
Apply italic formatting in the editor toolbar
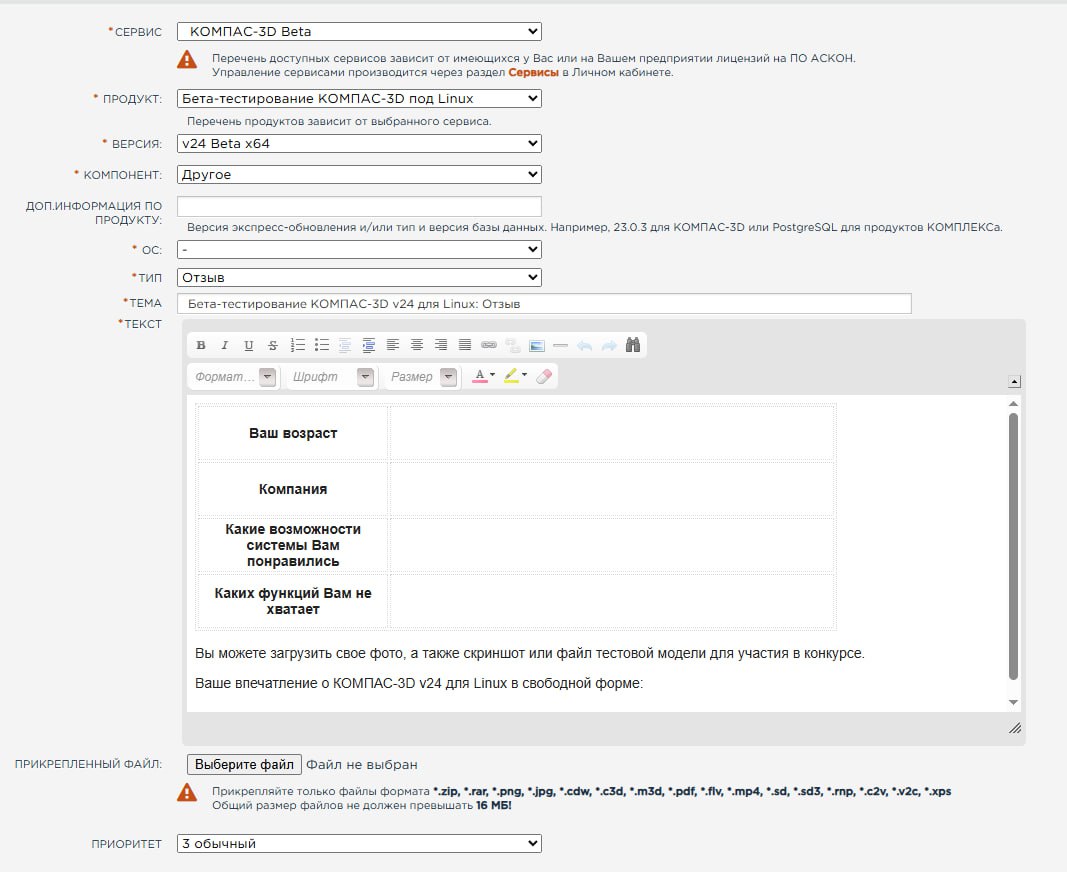pos(225,345)
